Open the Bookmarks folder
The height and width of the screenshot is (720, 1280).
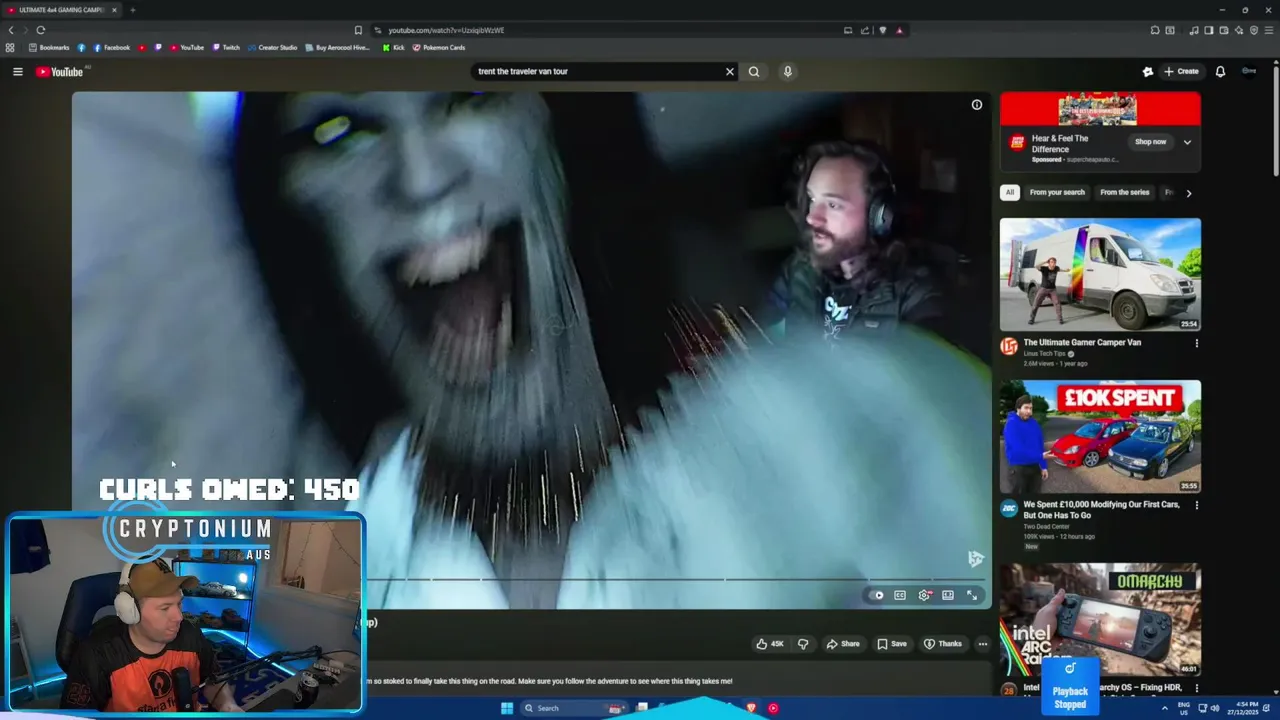point(49,48)
